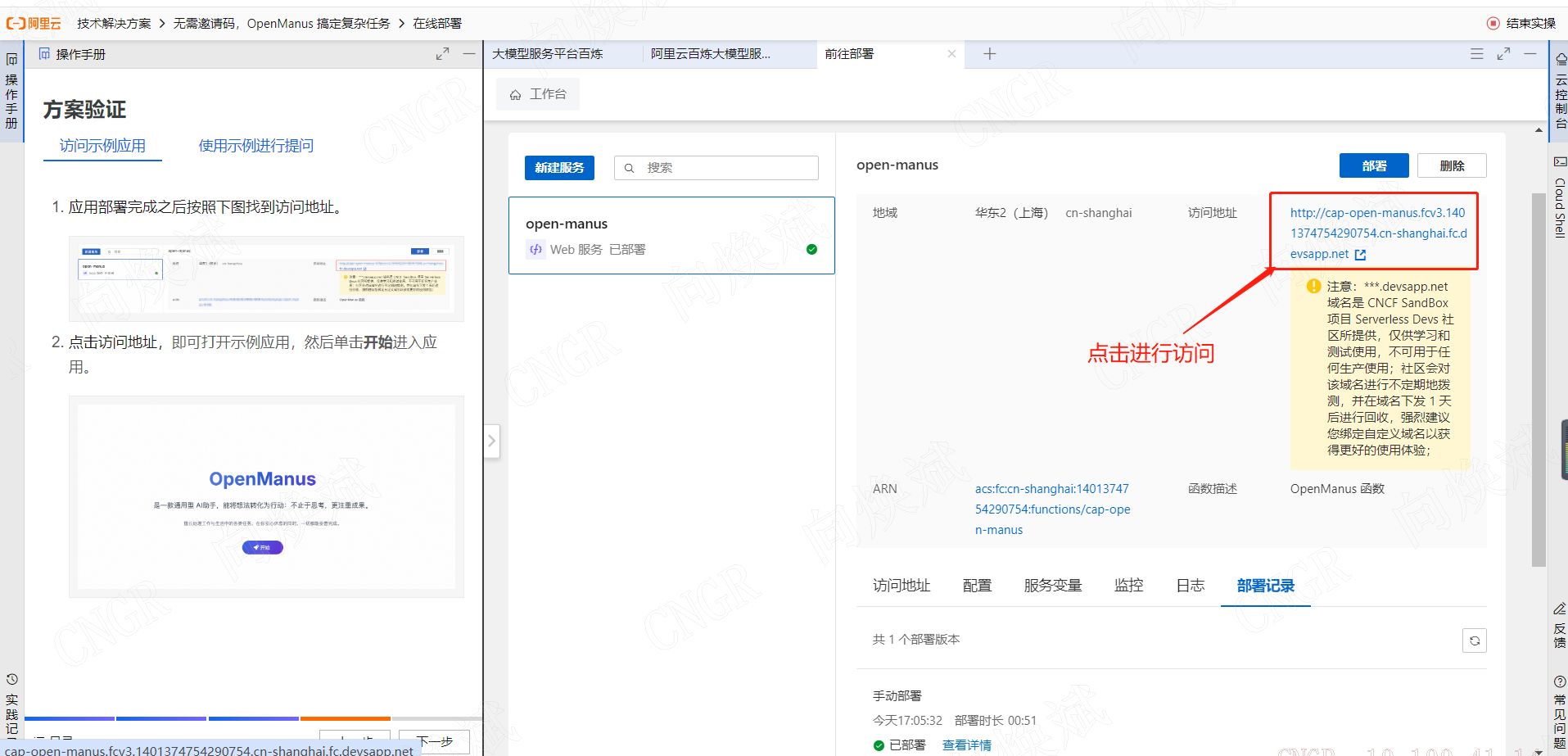
Task: Focus the 搜索 service search field
Action: [716, 168]
